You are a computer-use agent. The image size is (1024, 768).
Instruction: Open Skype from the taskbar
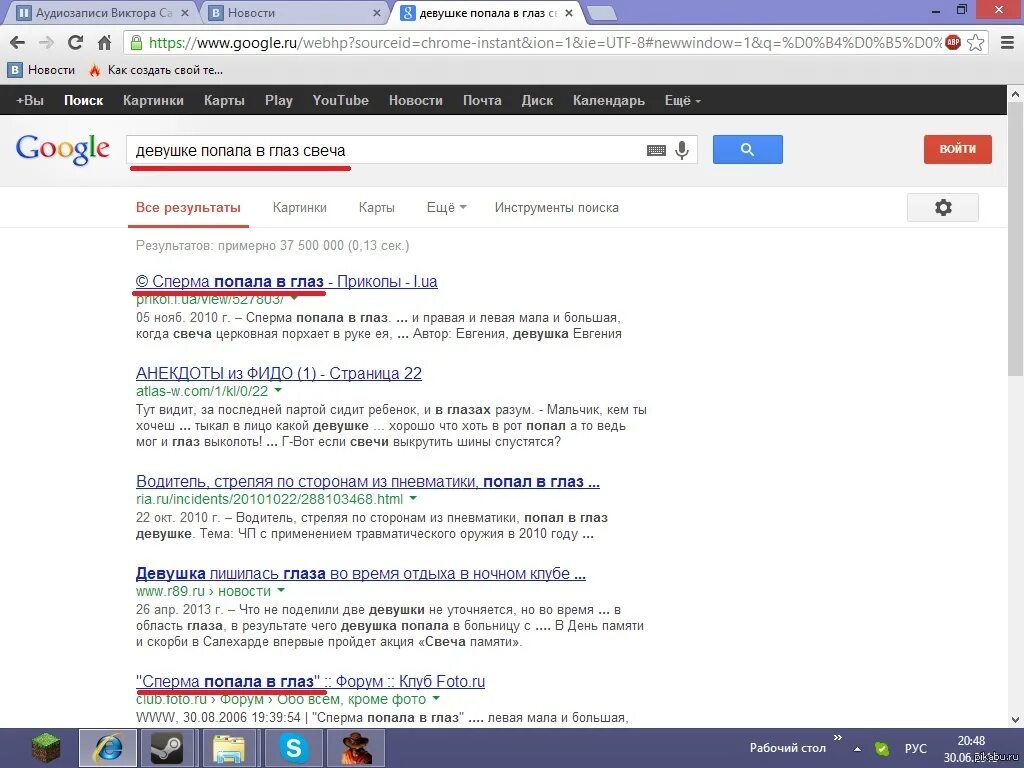point(293,748)
